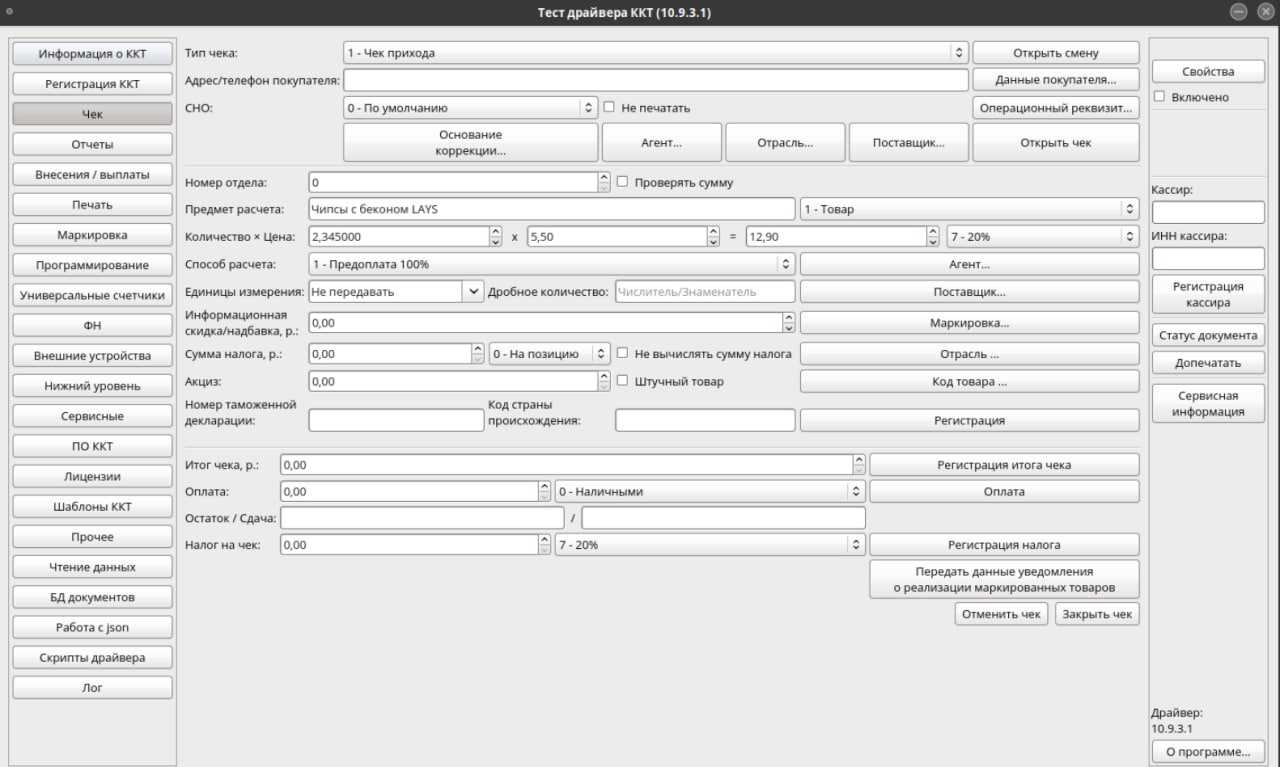Go to the 'Отчеты' section
Screen dimensions: 1280x767
92,144
